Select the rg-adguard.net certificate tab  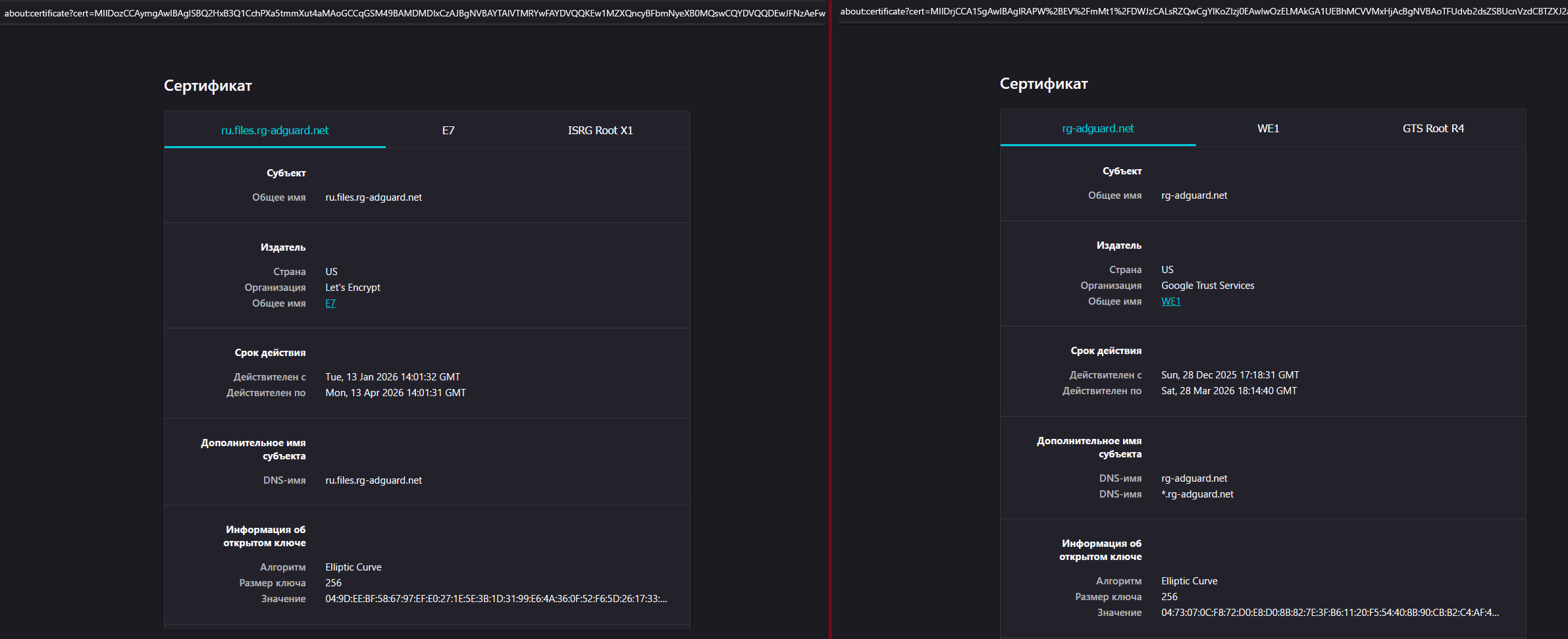[x=1098, y=128]
